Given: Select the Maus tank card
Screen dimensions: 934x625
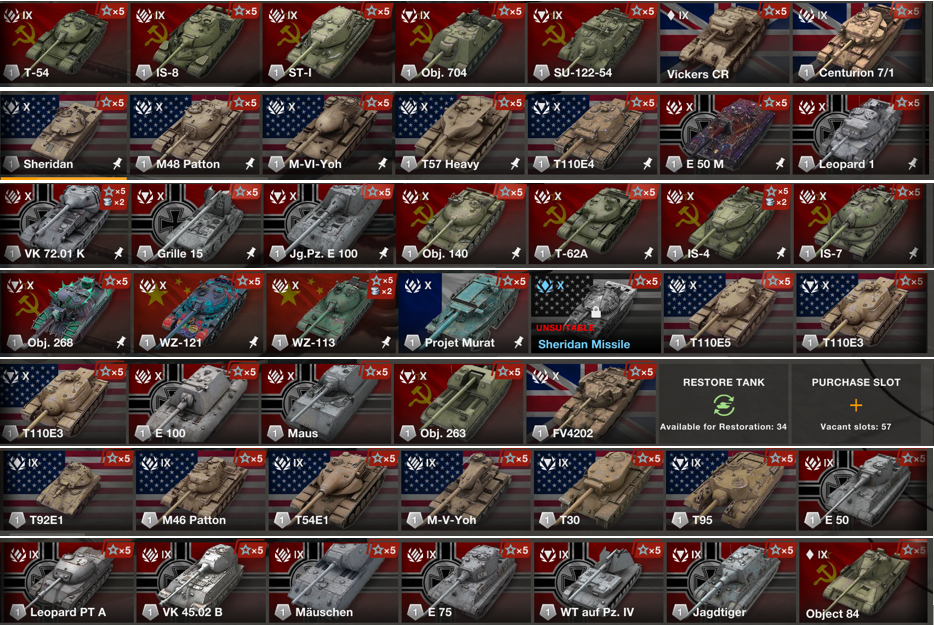Looking at the screenshot, I should (x=326, y=404).
